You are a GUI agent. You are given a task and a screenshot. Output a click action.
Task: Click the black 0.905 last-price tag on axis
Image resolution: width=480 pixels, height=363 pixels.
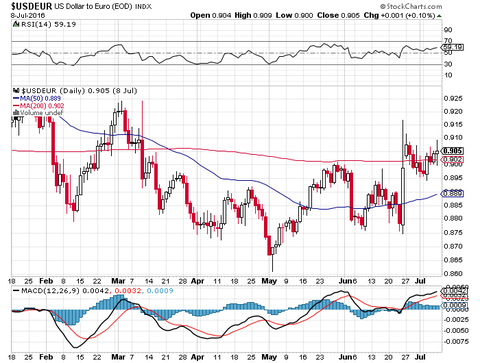pos(452,151)
